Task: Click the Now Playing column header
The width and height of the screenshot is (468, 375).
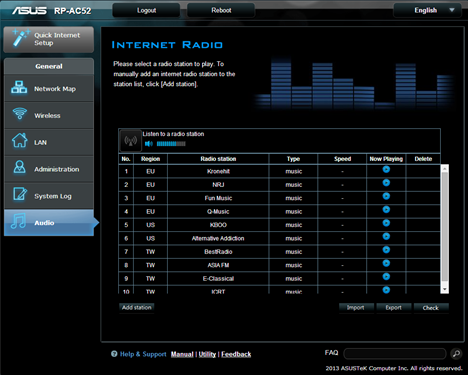Action: click(386, 159)
